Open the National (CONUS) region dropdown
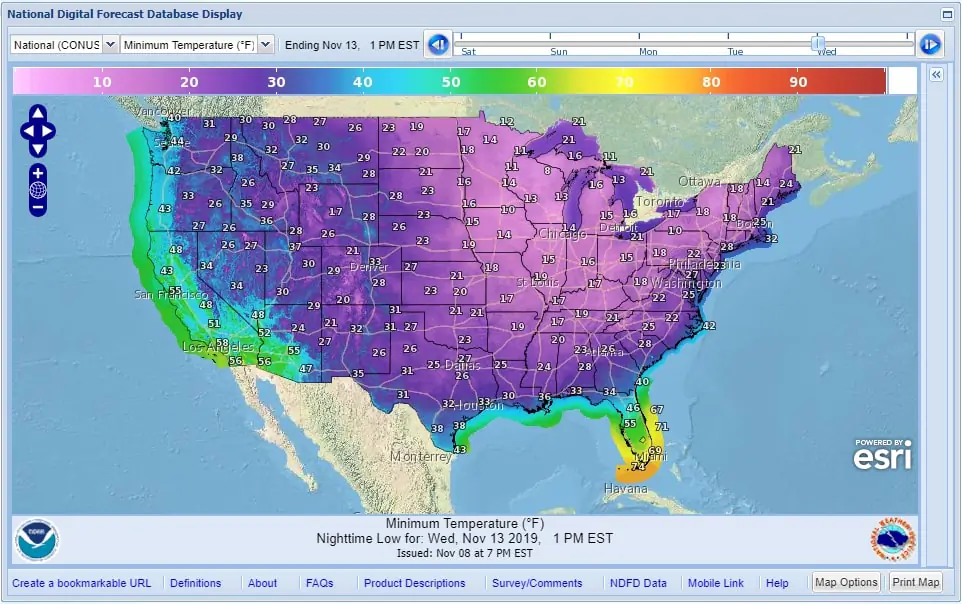This screenshot has height=604, width=962. coord(64,45)
